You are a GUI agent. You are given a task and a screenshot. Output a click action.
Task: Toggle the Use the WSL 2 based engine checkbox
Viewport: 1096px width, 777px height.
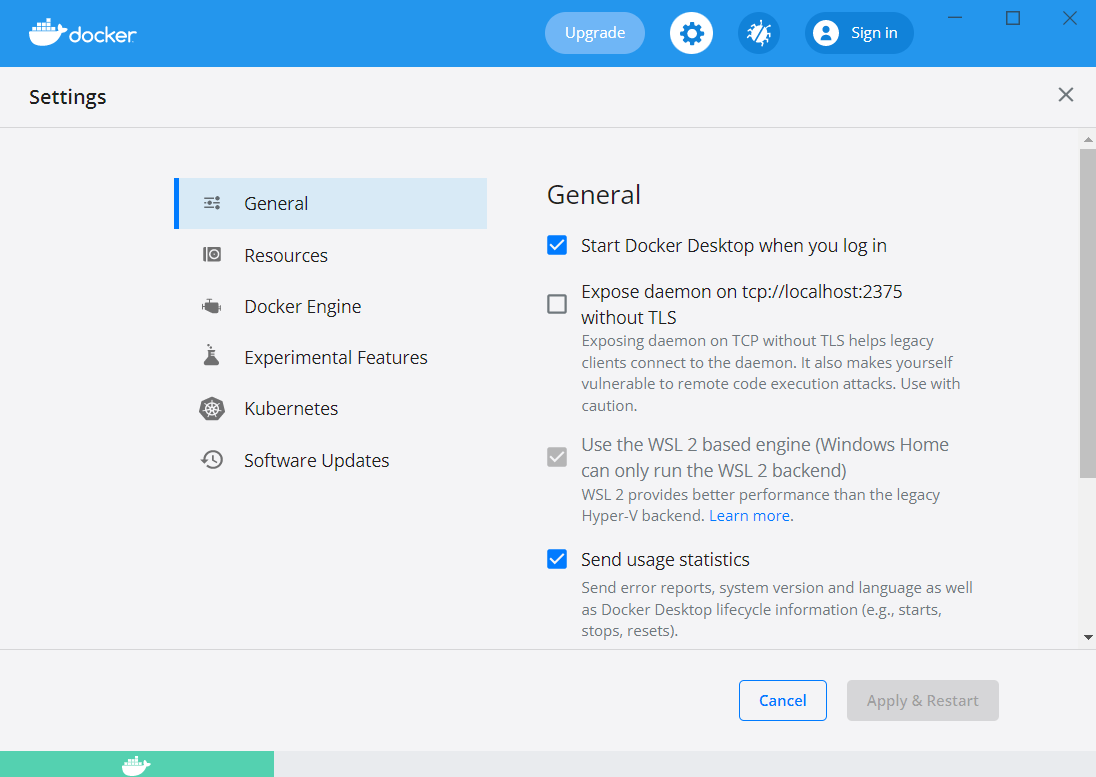click(557, 457)
